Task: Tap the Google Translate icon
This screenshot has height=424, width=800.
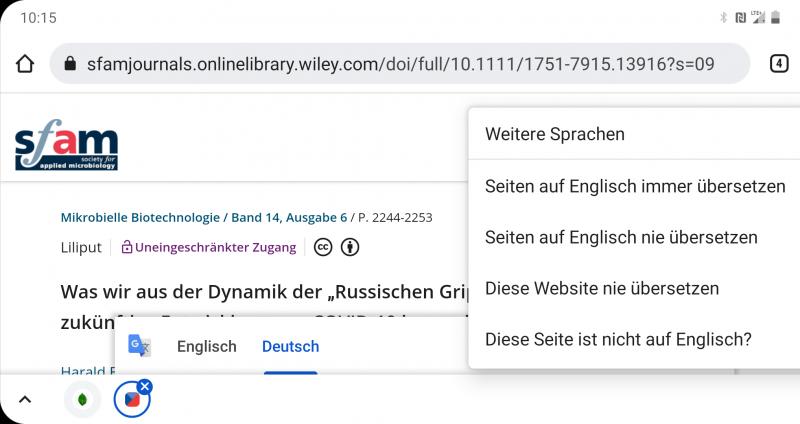Action: tap(140, 347)
